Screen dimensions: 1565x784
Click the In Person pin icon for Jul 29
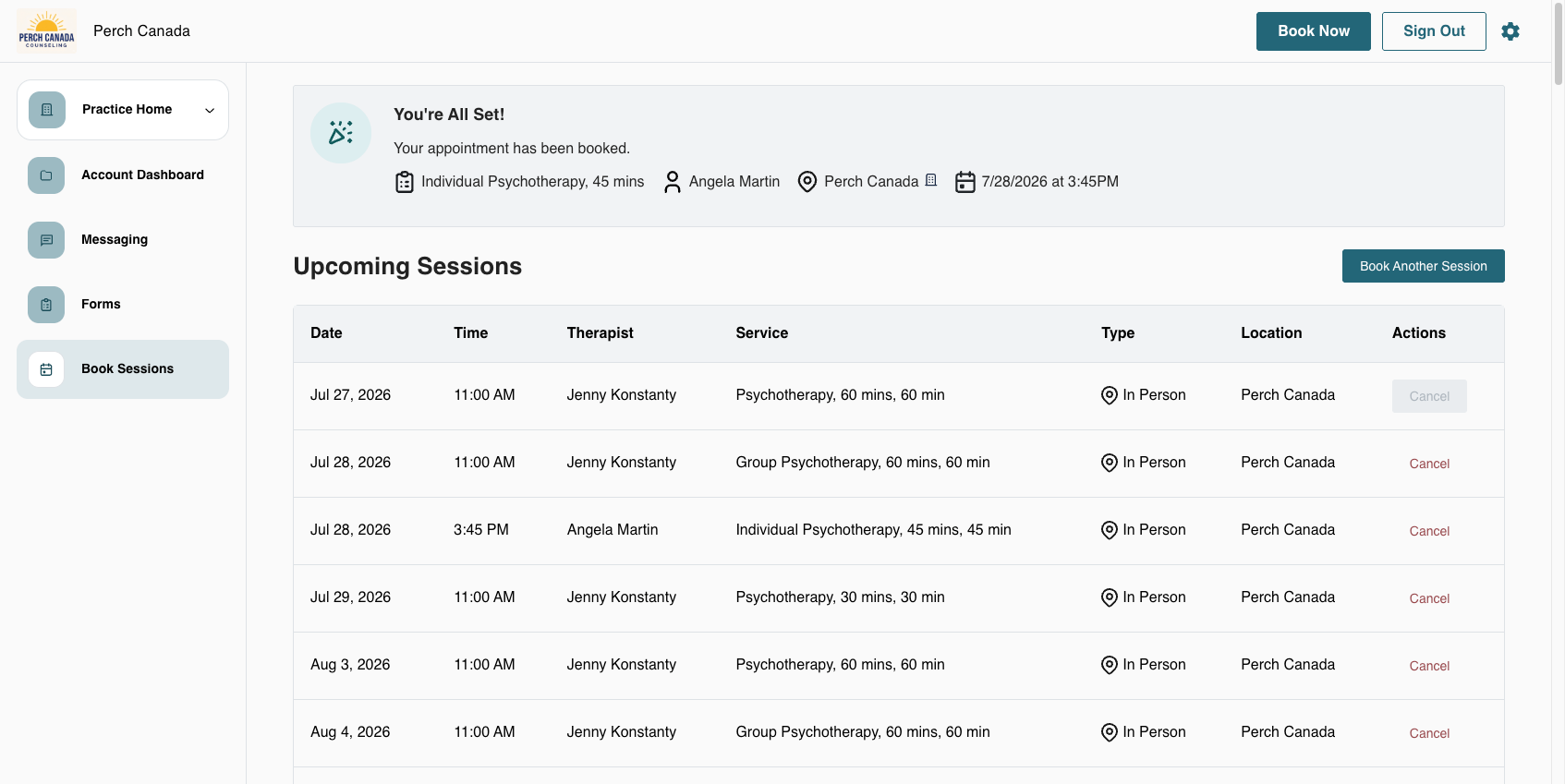tap(1110, 597)
